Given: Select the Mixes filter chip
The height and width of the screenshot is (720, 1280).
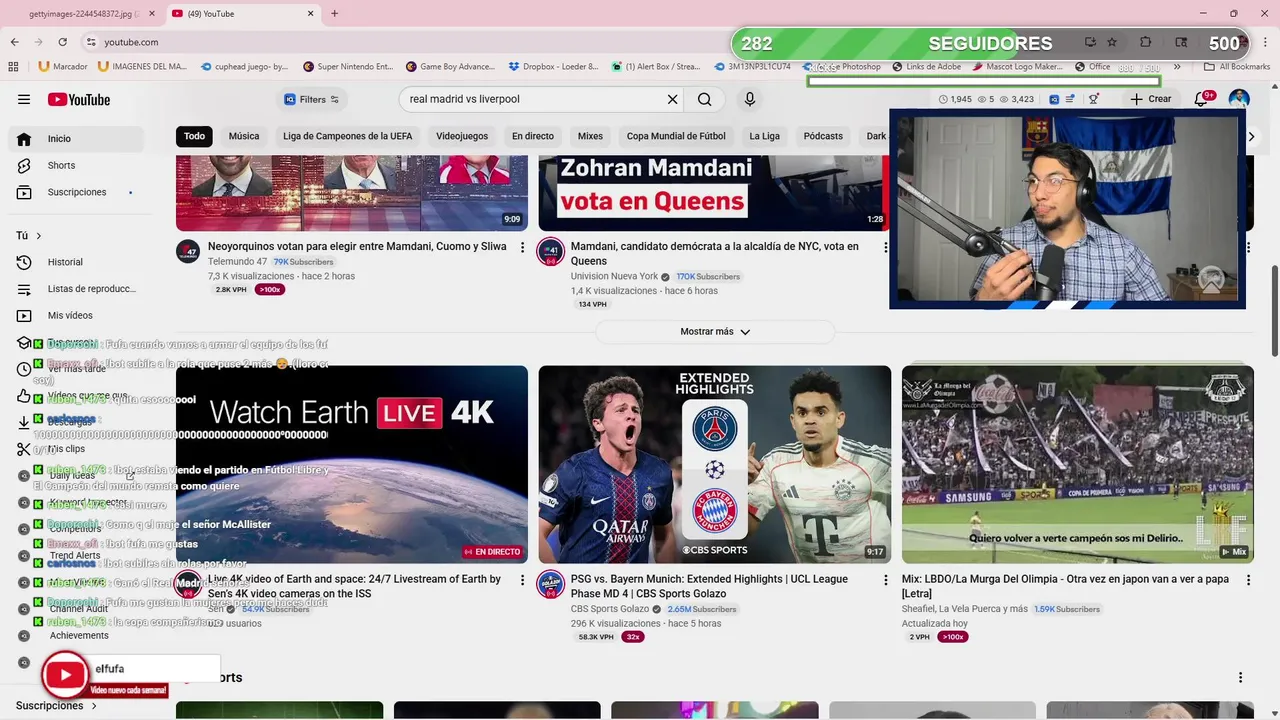Looking at the screenshot, I should tap(590, 136).
